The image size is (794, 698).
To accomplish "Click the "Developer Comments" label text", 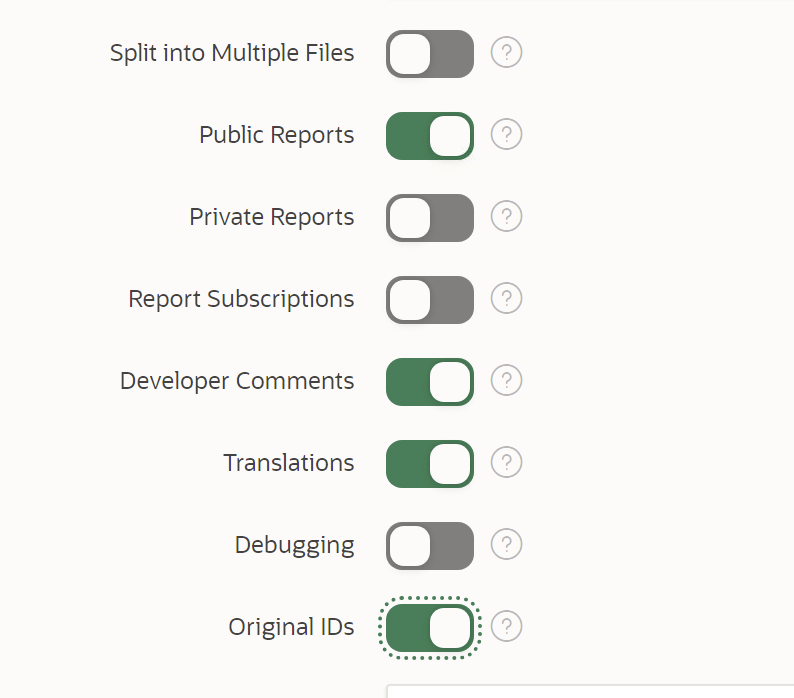I will (237, 381).
